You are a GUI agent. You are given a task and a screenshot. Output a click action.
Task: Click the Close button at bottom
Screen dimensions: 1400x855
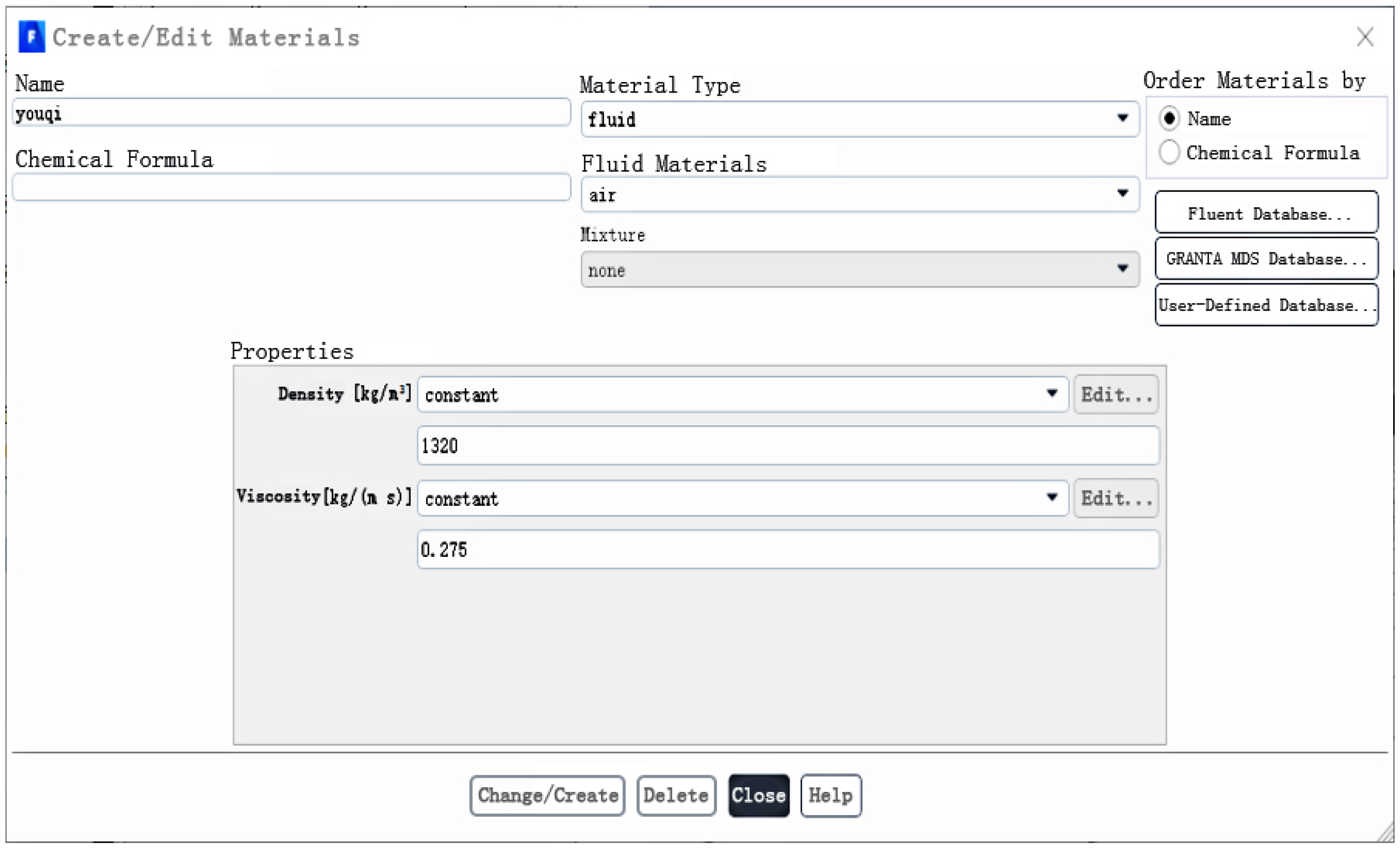[759, 795]
